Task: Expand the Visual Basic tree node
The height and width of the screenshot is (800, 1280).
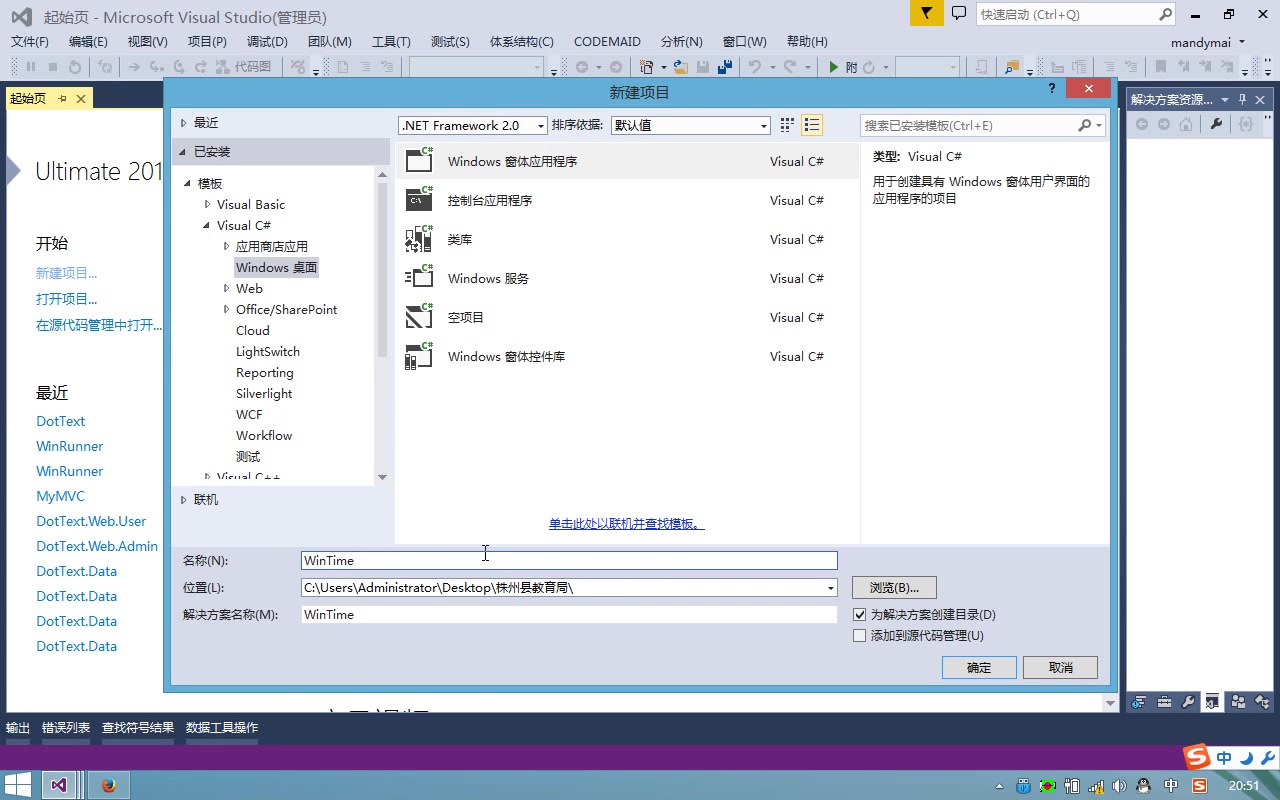Action: 207,204
